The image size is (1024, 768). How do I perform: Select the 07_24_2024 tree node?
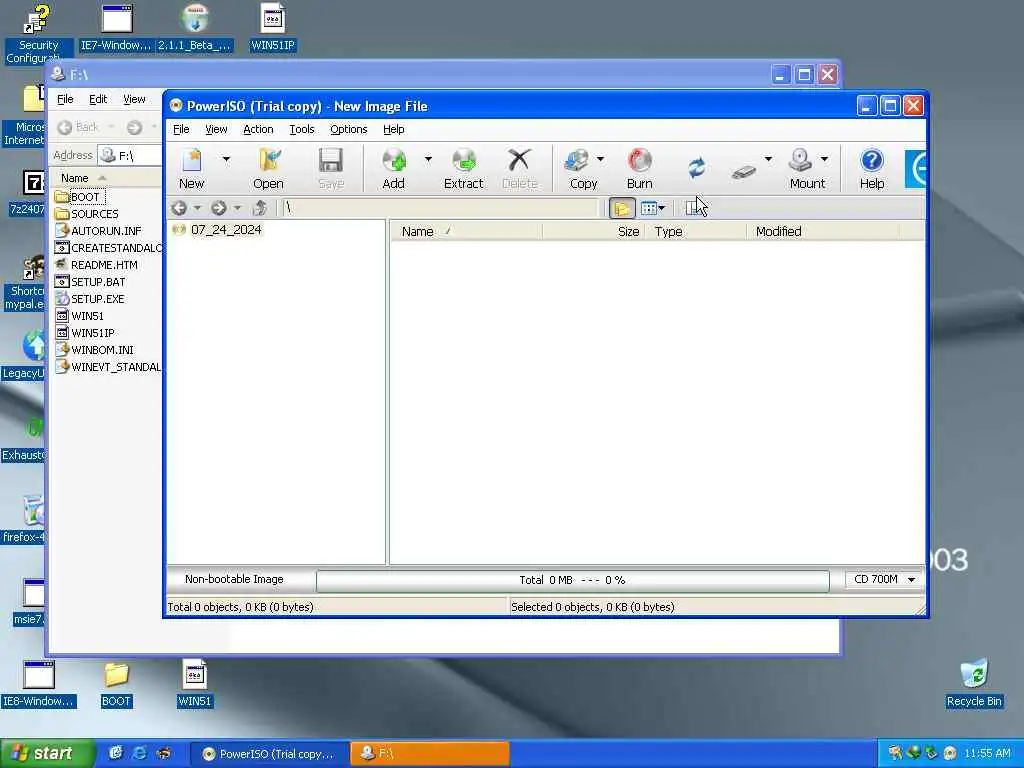226,230
